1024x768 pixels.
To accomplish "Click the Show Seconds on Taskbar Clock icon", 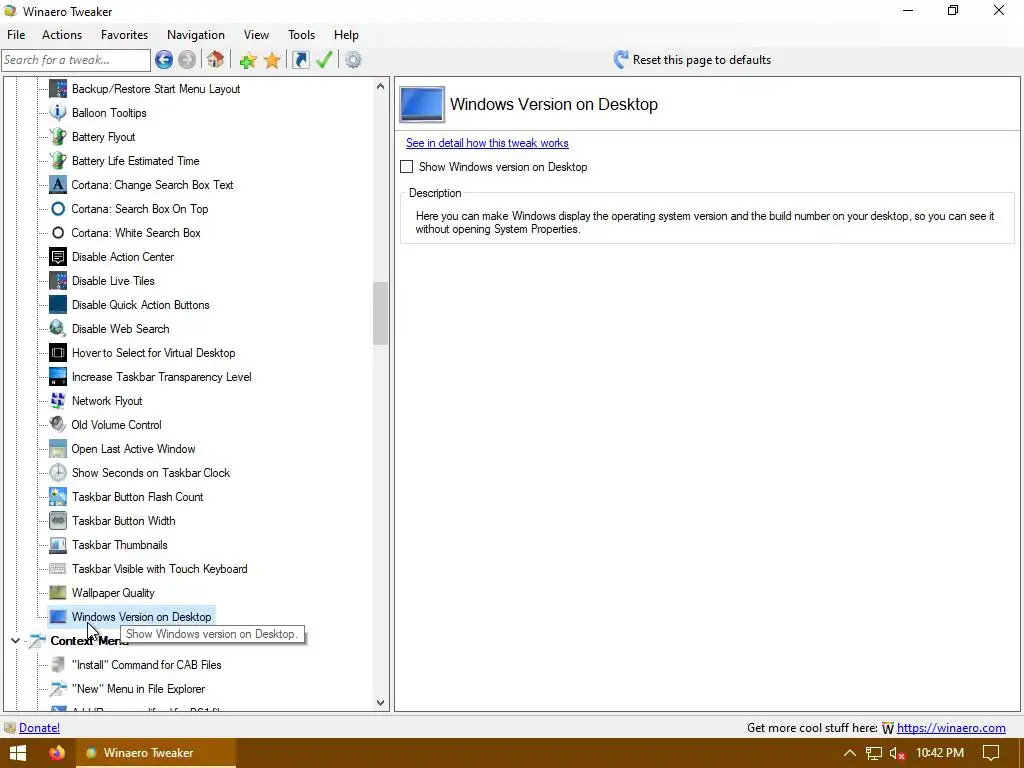I will 58,473.
